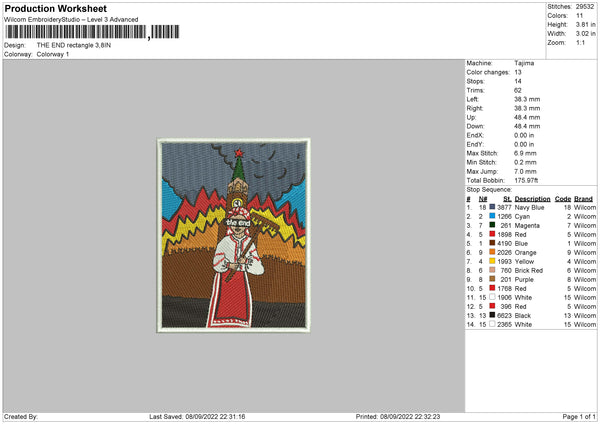
Task: Click the 'Brick Red' description text
Action: [x=529, y=271]
